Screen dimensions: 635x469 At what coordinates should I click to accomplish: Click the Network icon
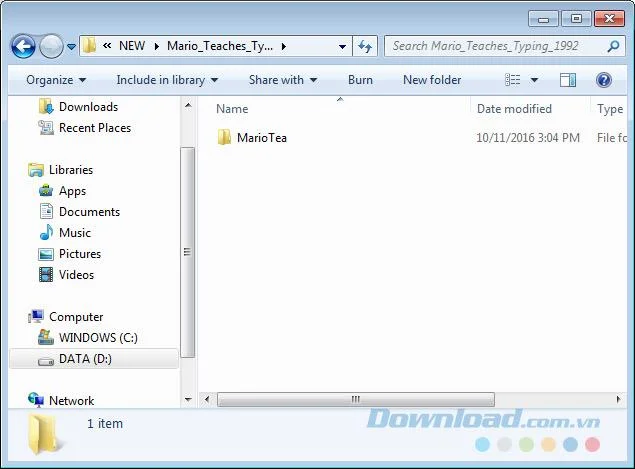[x=36, y=400]
